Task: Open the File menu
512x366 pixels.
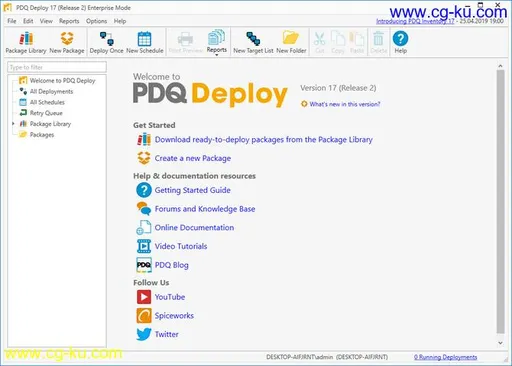Action: point(12,21)
